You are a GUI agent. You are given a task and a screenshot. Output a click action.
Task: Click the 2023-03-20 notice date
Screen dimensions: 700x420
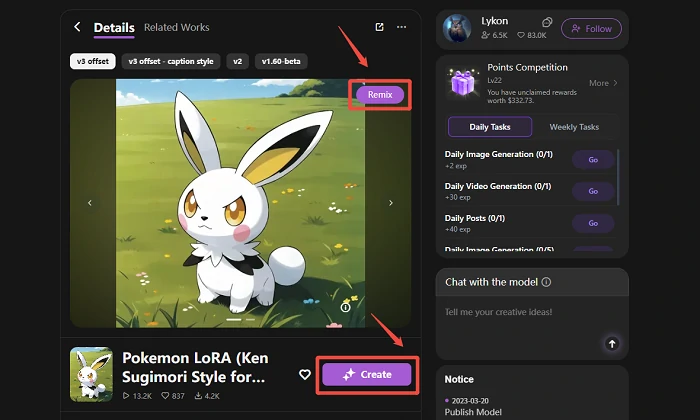[470, 401]
